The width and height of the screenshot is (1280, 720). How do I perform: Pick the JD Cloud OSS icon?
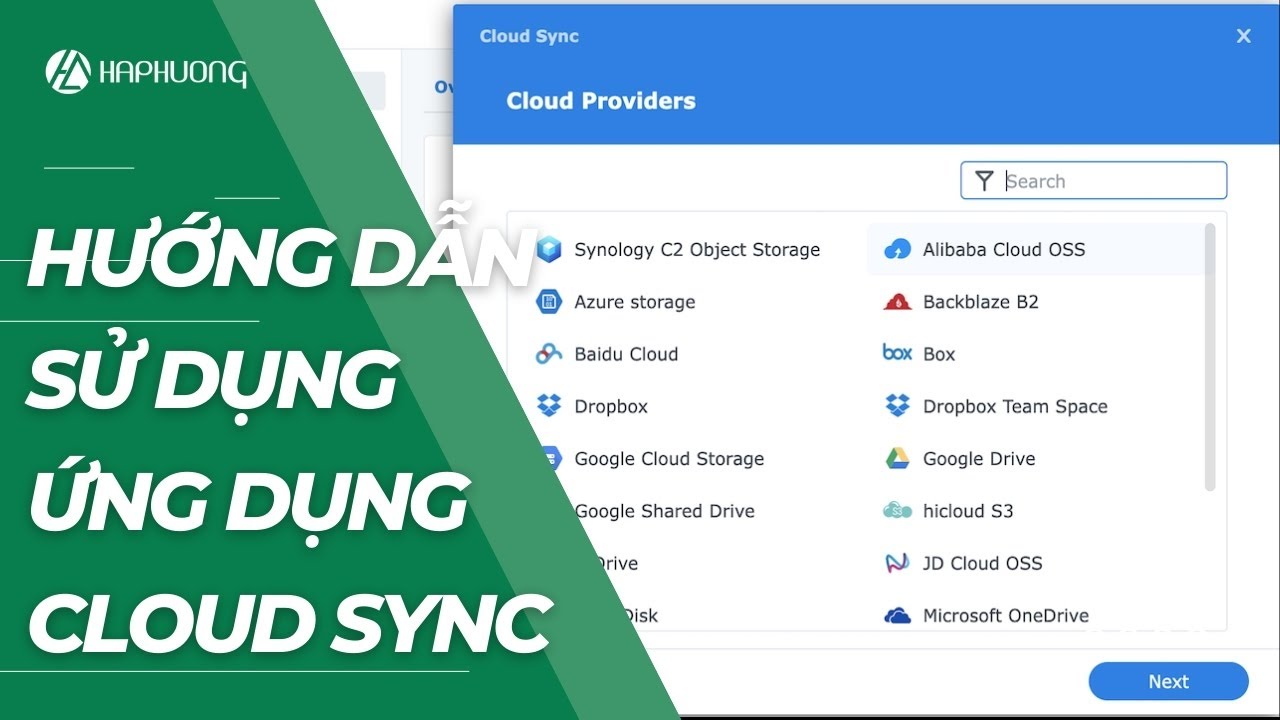click(x=898, y=563)
